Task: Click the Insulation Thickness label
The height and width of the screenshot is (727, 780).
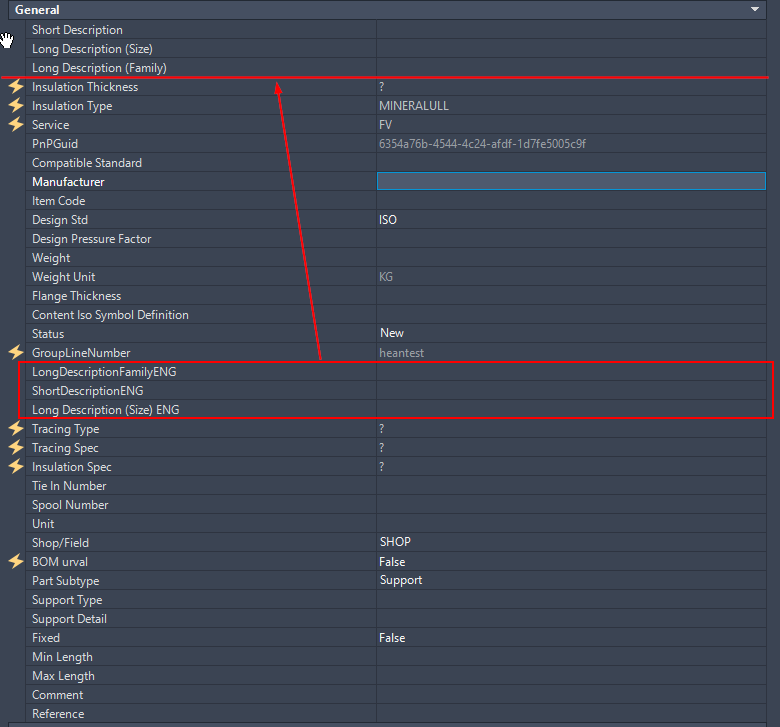Action: point(85,87)
